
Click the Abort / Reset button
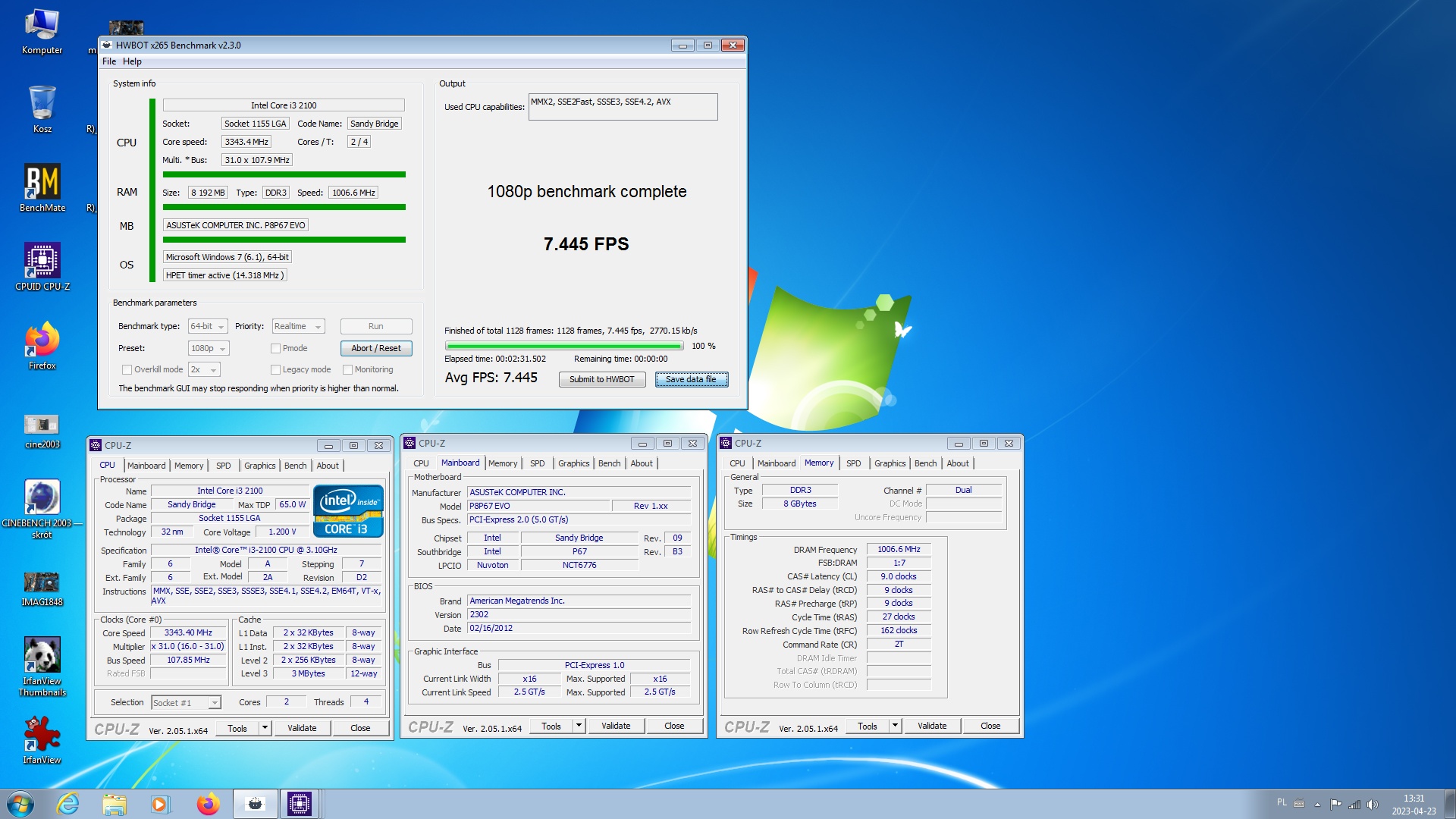point(376,348)
